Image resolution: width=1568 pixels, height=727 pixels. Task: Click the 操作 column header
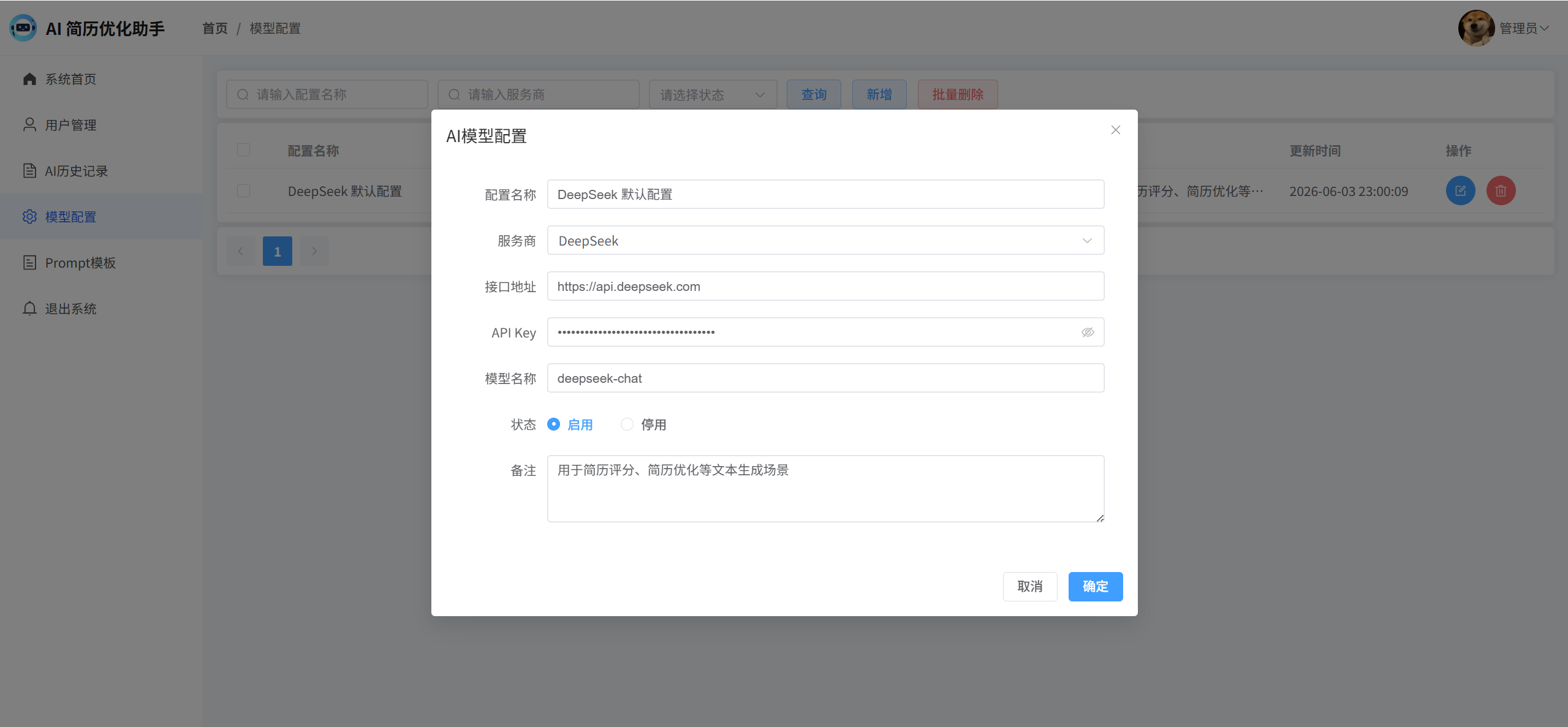pyautogui.click(x=1458, y=151)
